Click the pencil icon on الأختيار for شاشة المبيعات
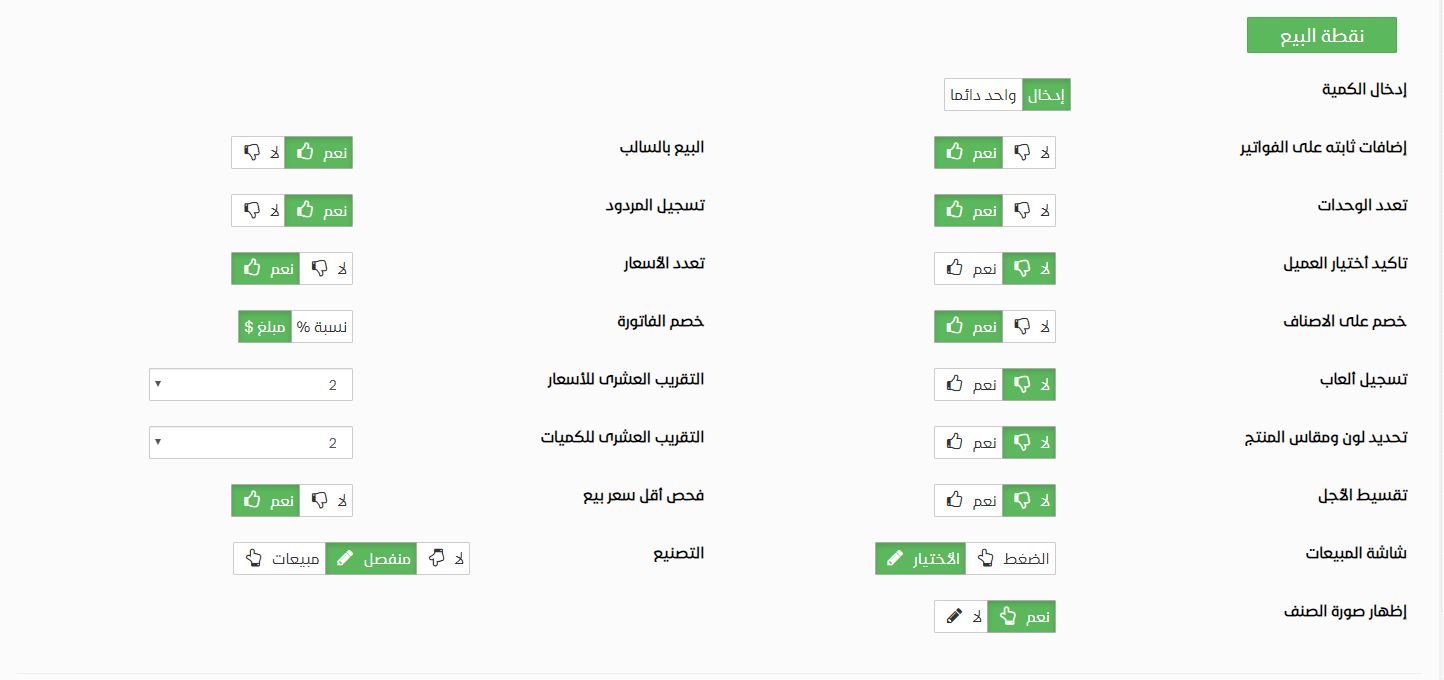 [x=895, y=559]
